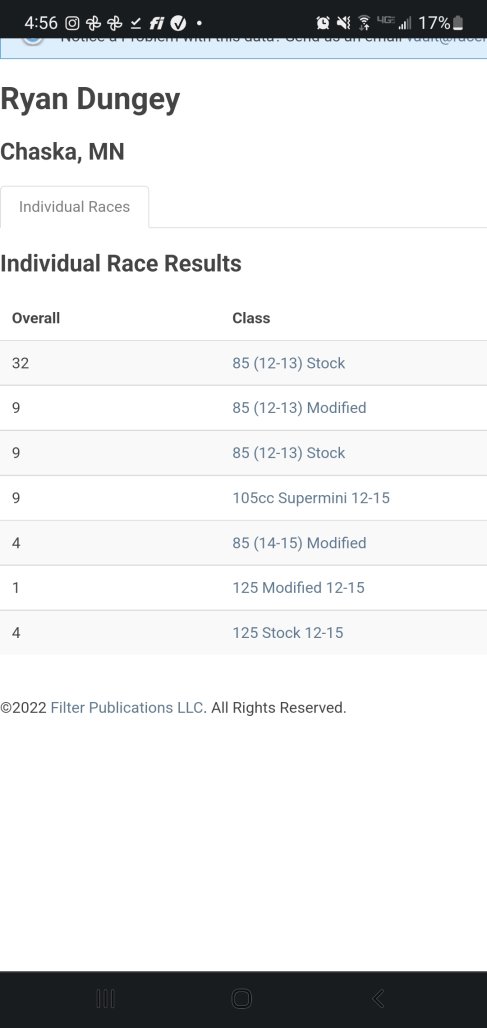Open the 105cc Supermini 12-15 class link
Image resolution: width=487 pixels, height=1028 pixels.
tap(311, 498)
